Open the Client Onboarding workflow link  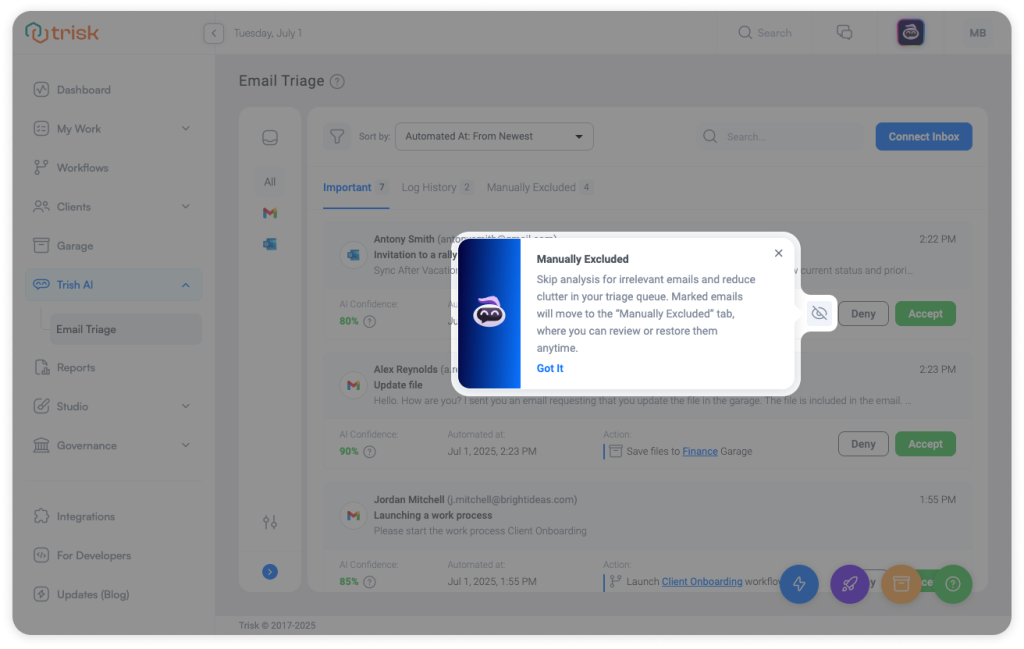(701, 582)
